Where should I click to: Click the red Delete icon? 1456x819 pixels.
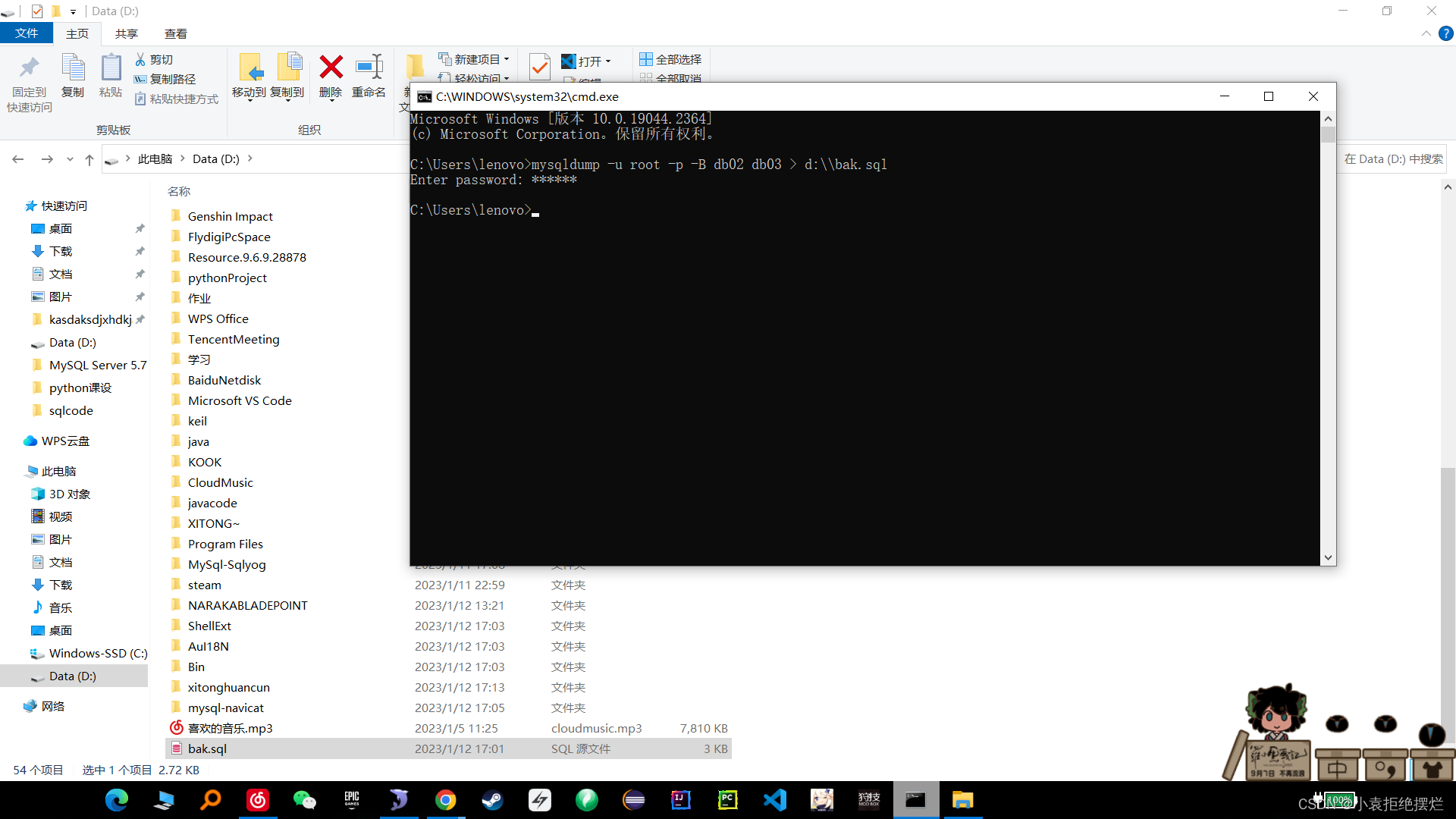pos(331,76)
